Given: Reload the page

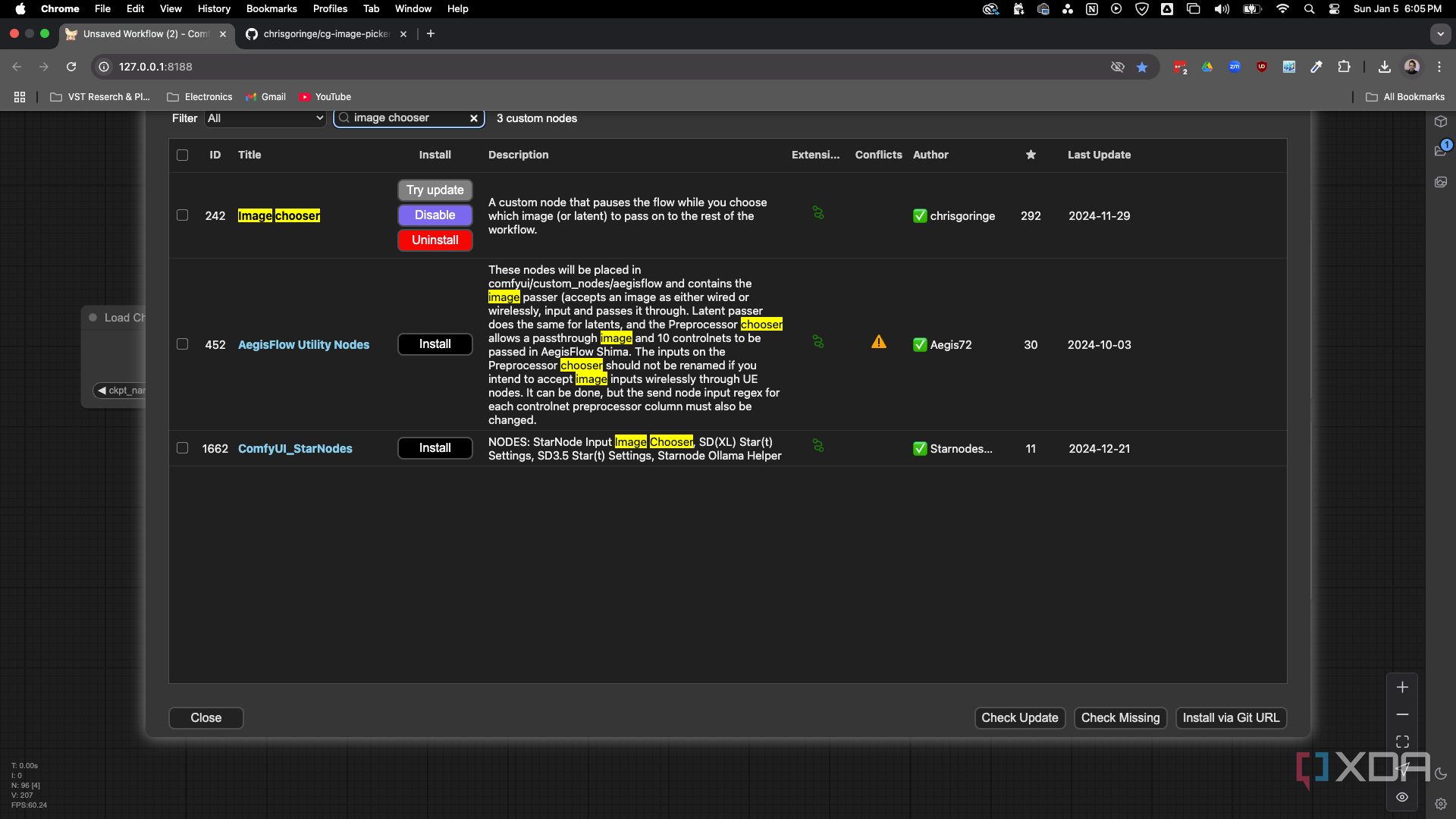Looking at the screenshot, I should click(x=71, y=67).
